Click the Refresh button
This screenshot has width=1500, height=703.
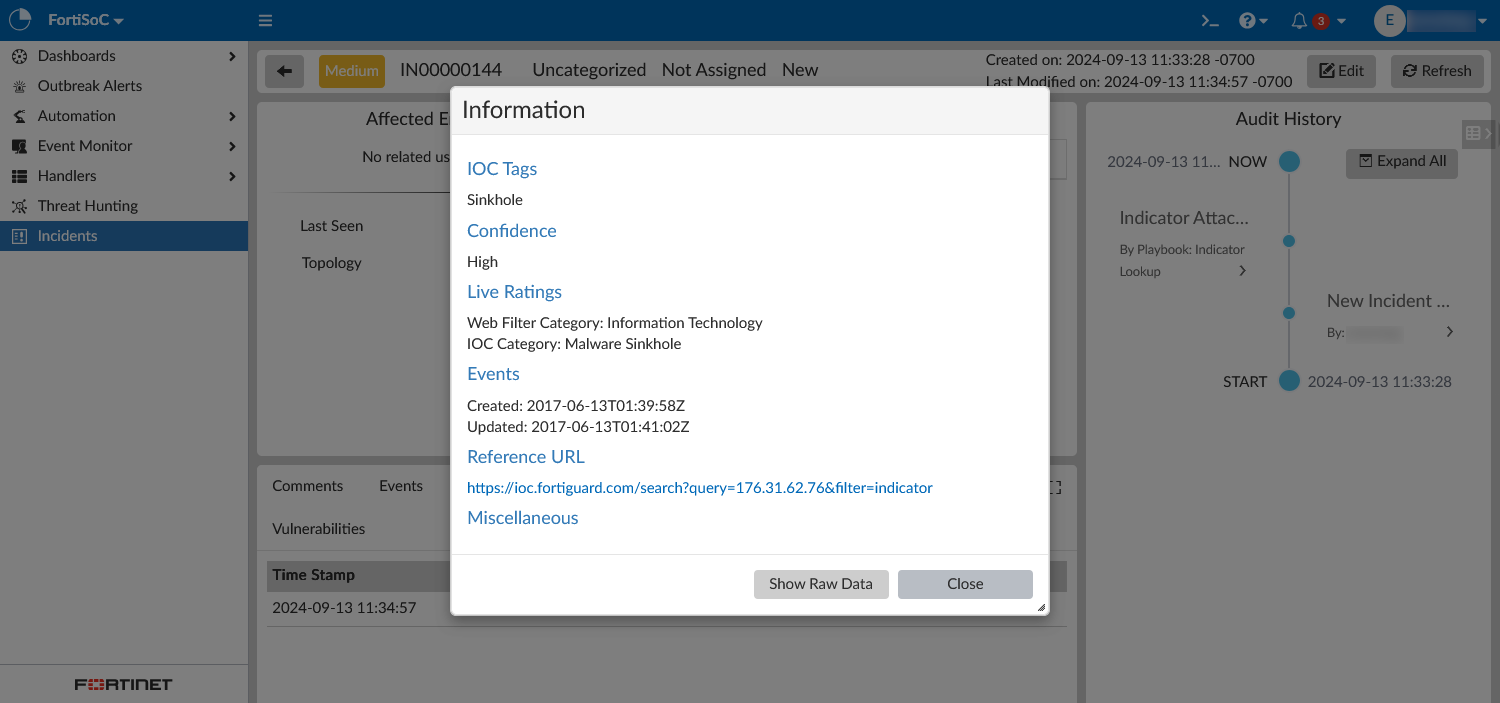pyautogui.click(x=1437, y=71)
